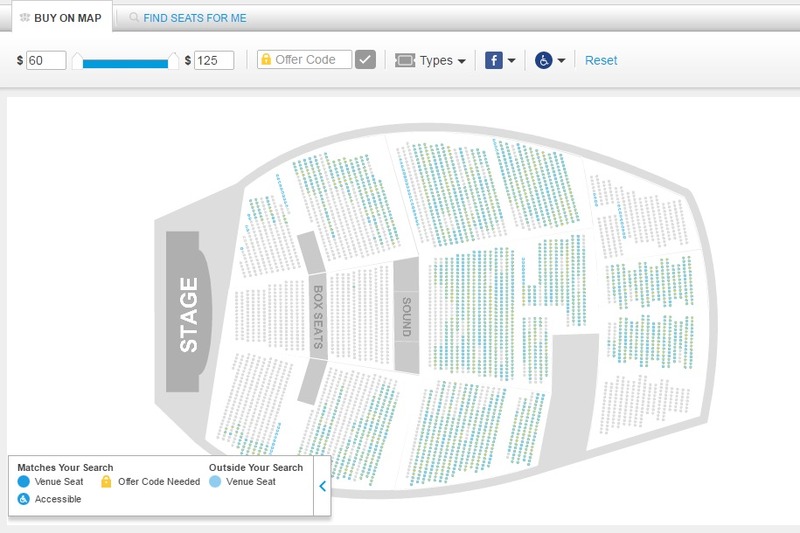Image resolution: width=800 pixels, height=533 pixels.
Task: Click the Buy On Map tab icon
Action: (x=24, y=18)
